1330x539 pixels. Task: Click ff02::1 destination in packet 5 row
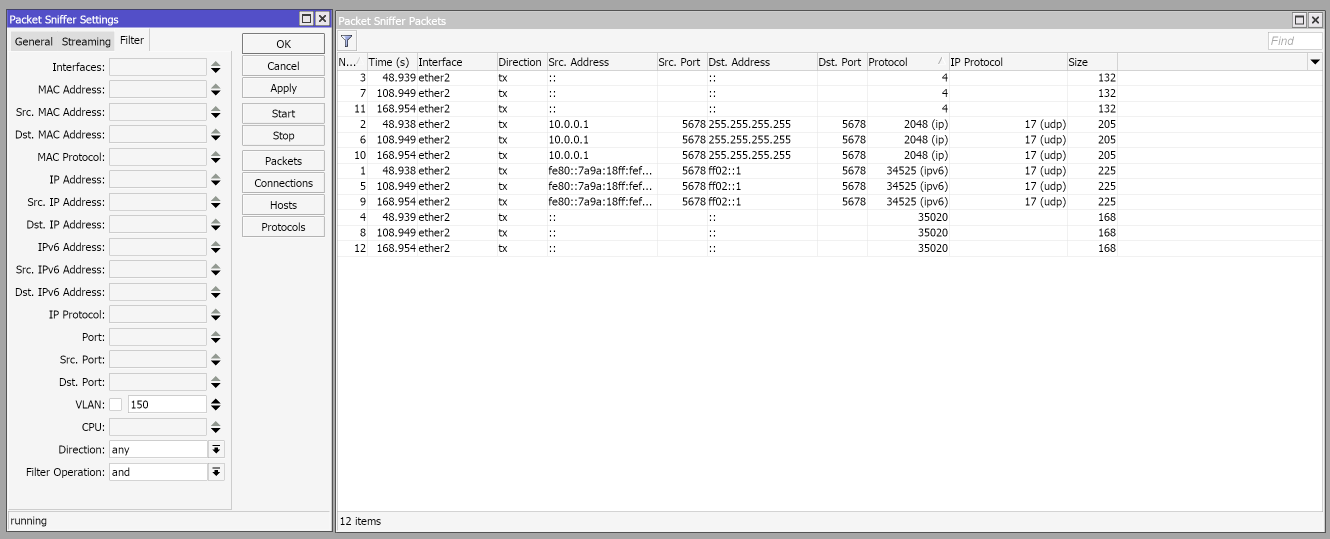click(x=725, y=186)
